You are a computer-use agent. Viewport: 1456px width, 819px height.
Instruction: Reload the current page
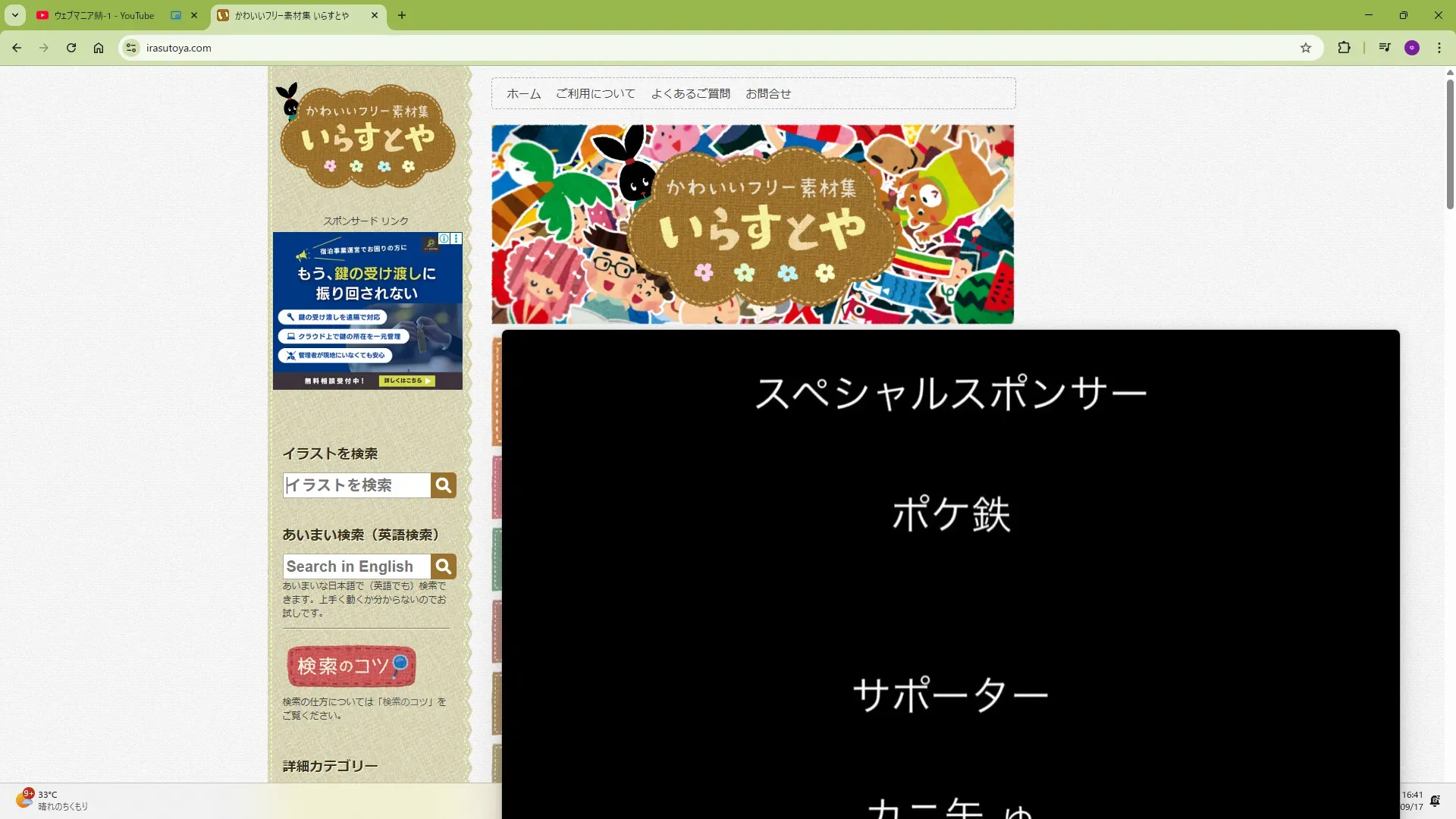point(71,48)
